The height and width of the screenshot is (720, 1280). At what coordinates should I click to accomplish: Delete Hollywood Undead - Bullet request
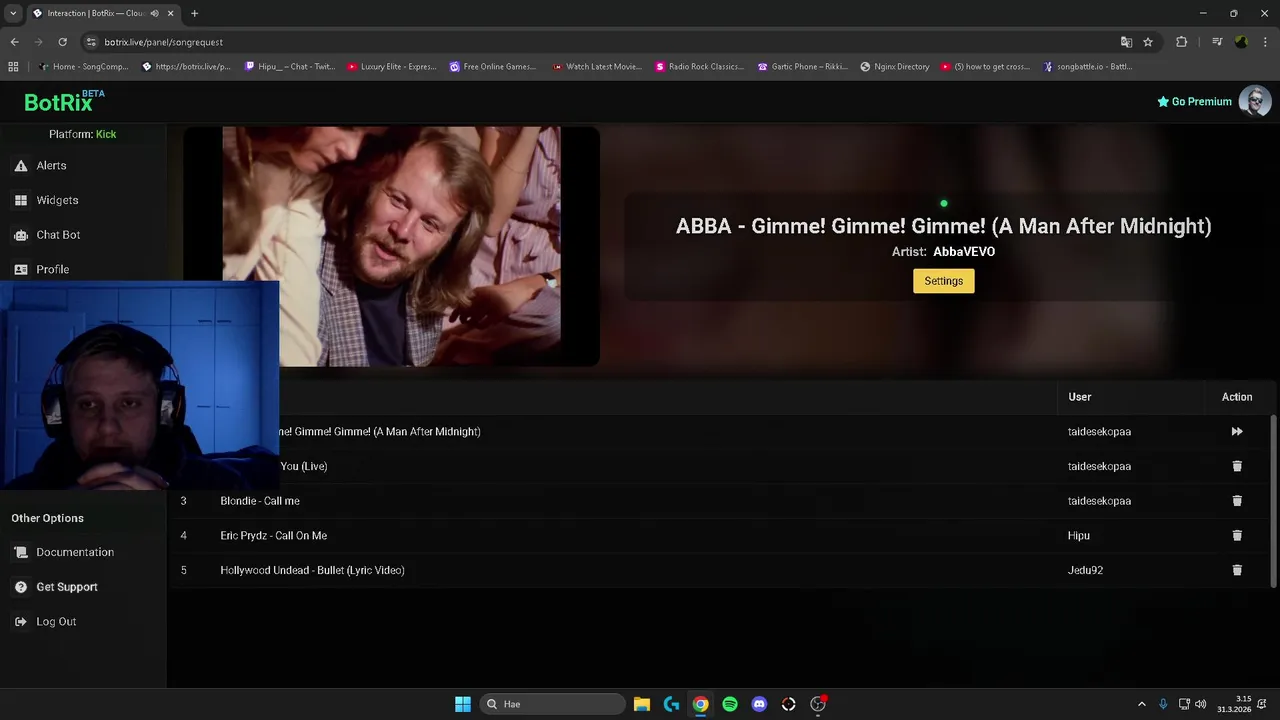[x=1237, y=570]
